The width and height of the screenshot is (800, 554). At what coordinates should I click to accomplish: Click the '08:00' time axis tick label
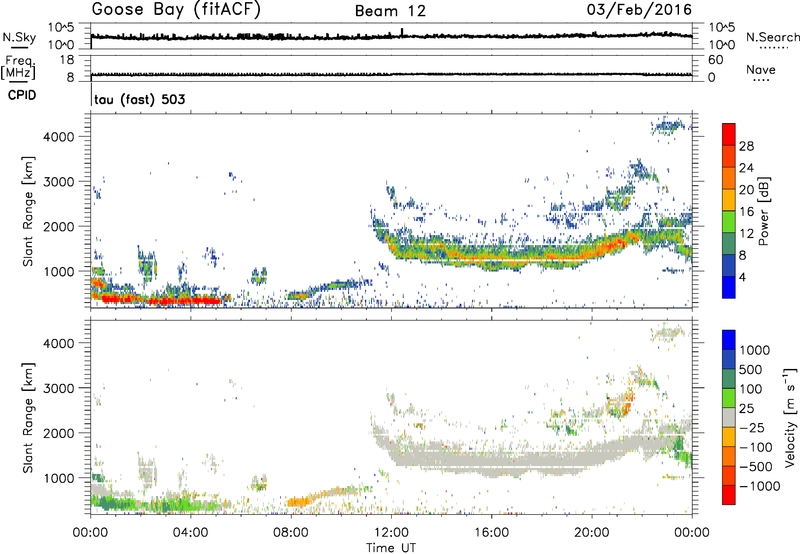click(x=291, y=533)
